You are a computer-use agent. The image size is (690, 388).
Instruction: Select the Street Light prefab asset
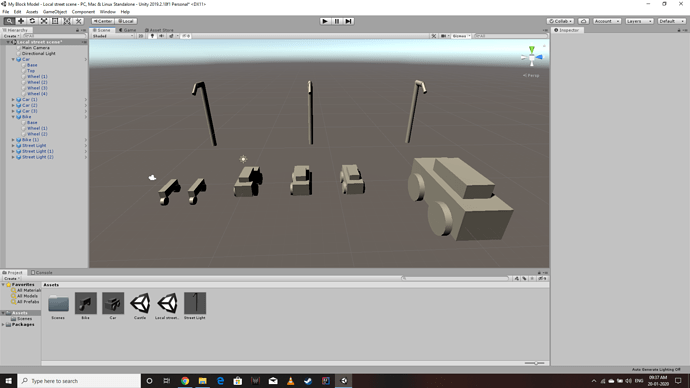tap(195, 306)
